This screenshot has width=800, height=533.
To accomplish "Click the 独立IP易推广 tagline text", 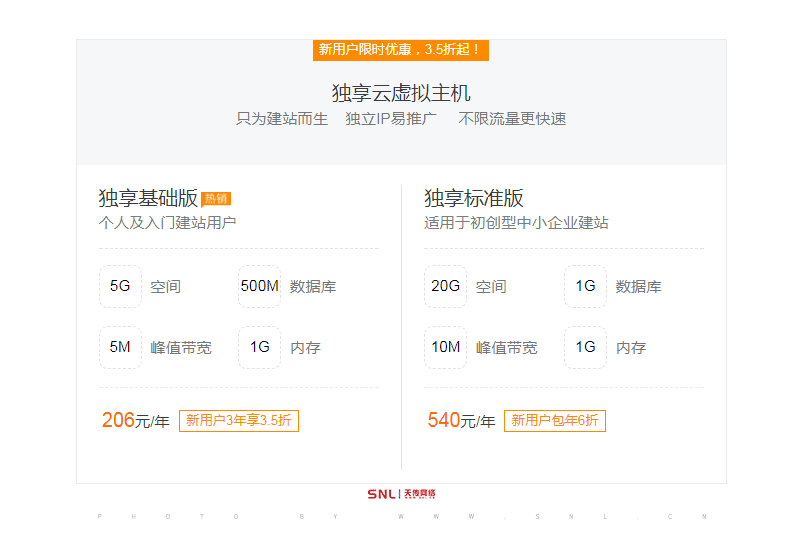I will [x=391, y=119].
